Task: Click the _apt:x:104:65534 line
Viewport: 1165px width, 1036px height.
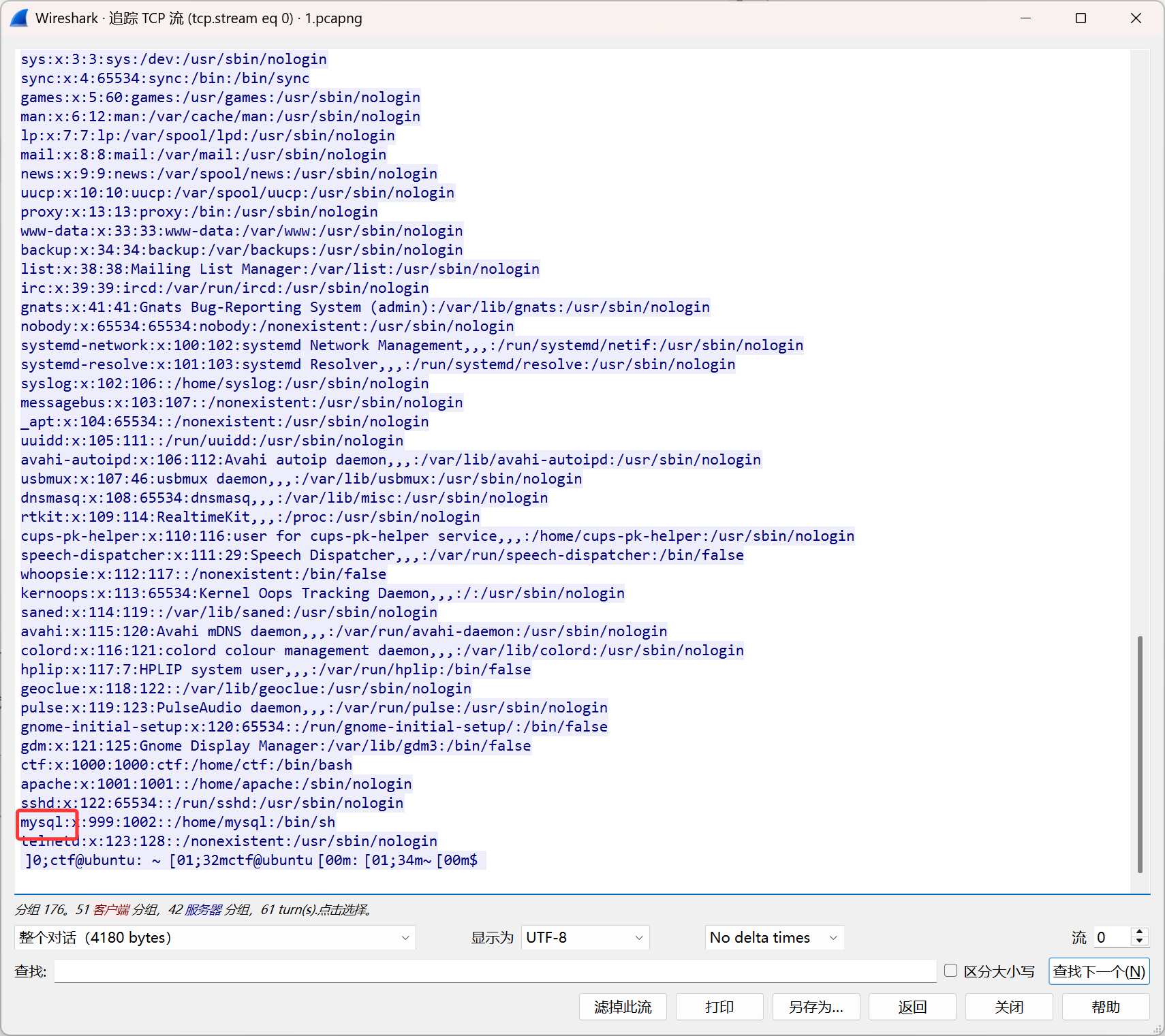Action: [x=225, y=422]
